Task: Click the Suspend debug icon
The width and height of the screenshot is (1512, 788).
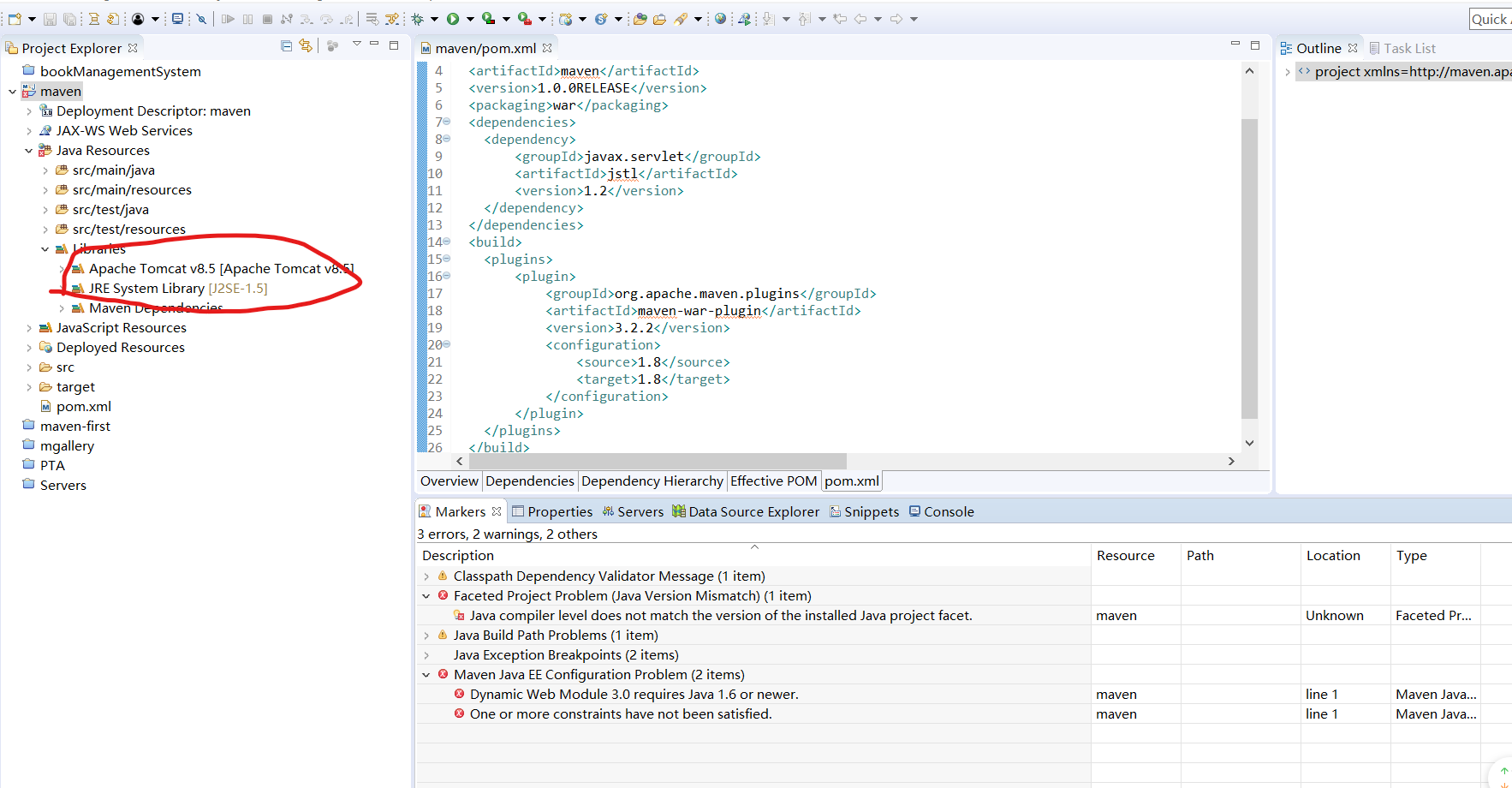Action: coord(248,19)
